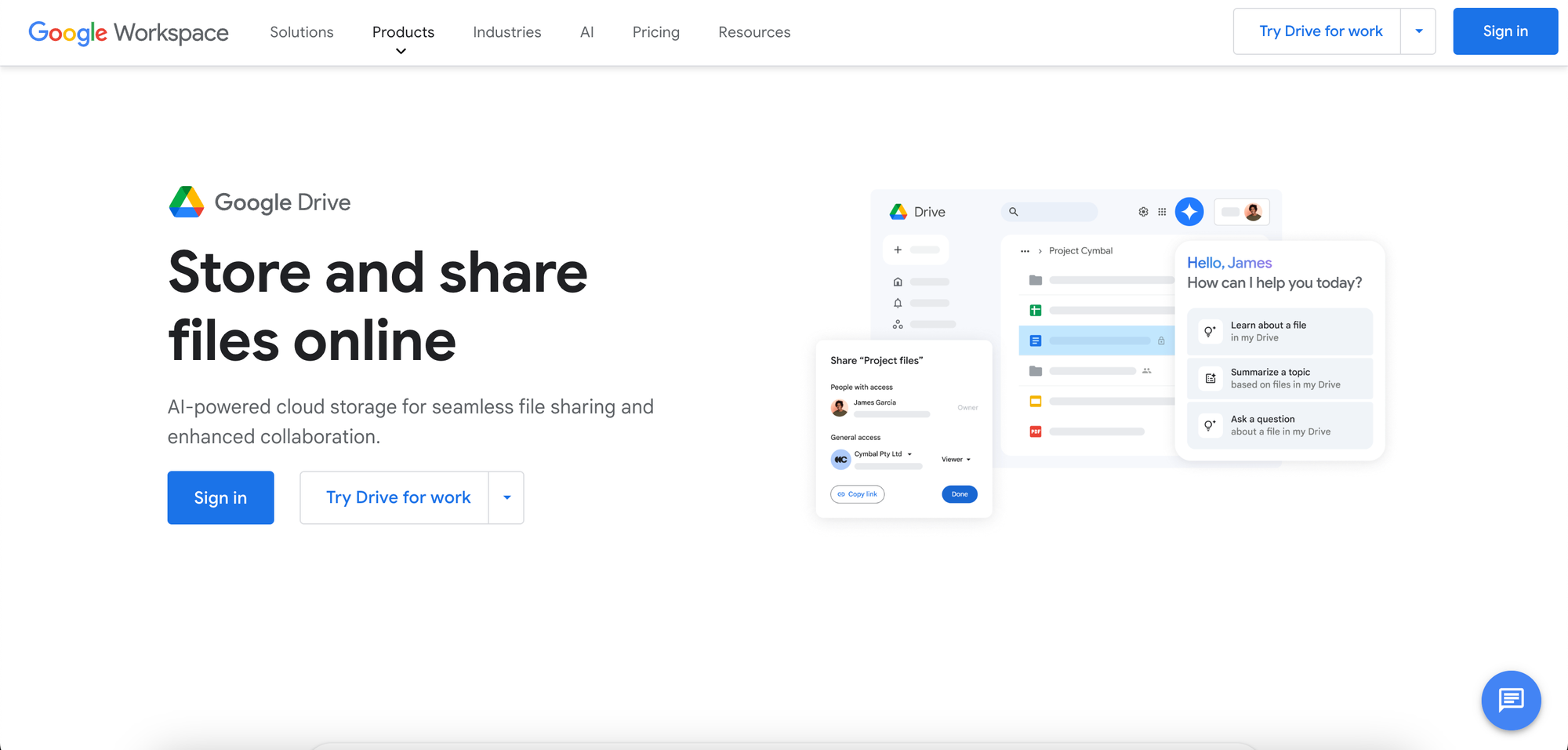Click the settings gear in Drive preview
The image size is (1568, 750).
coord(1143,212)
